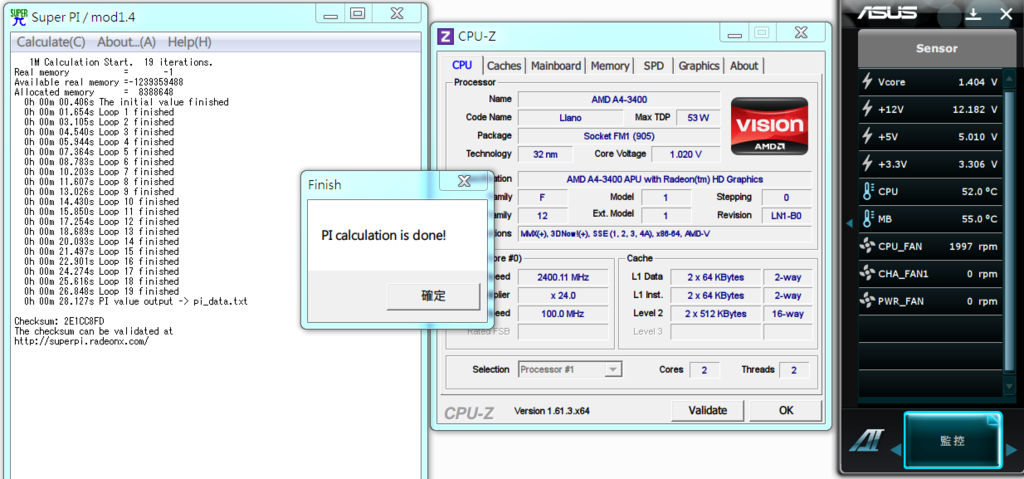Click the core speed value 2400.11 MHz
Screen dimensions: 1024x479
coord(562,277)
